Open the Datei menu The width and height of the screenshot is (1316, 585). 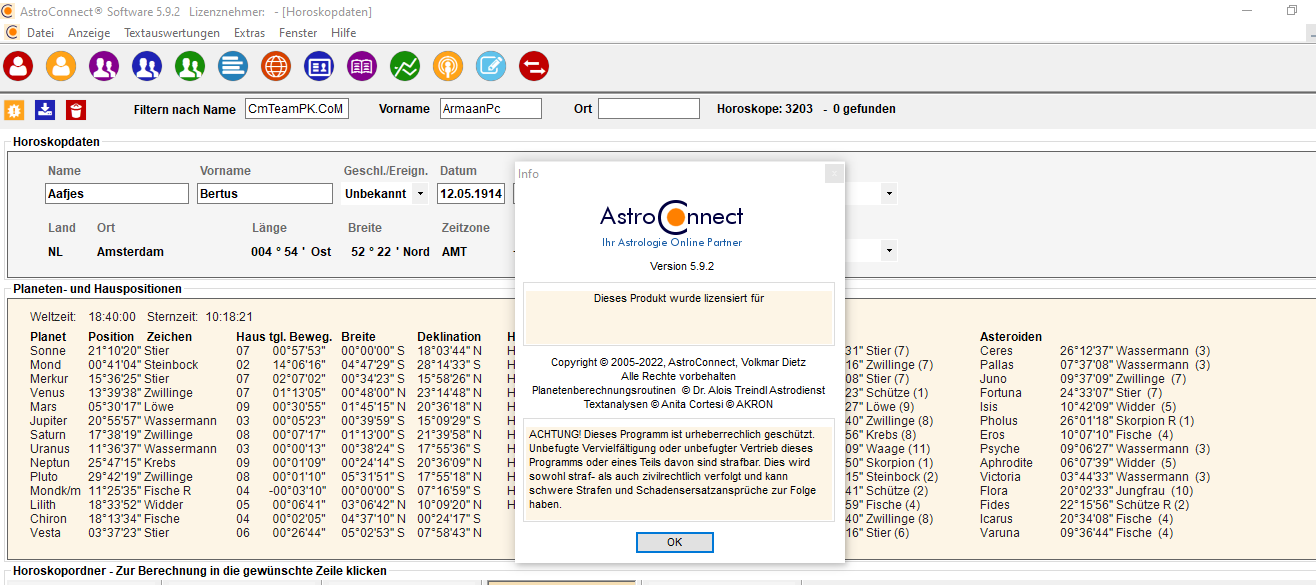tap(40, 33)
